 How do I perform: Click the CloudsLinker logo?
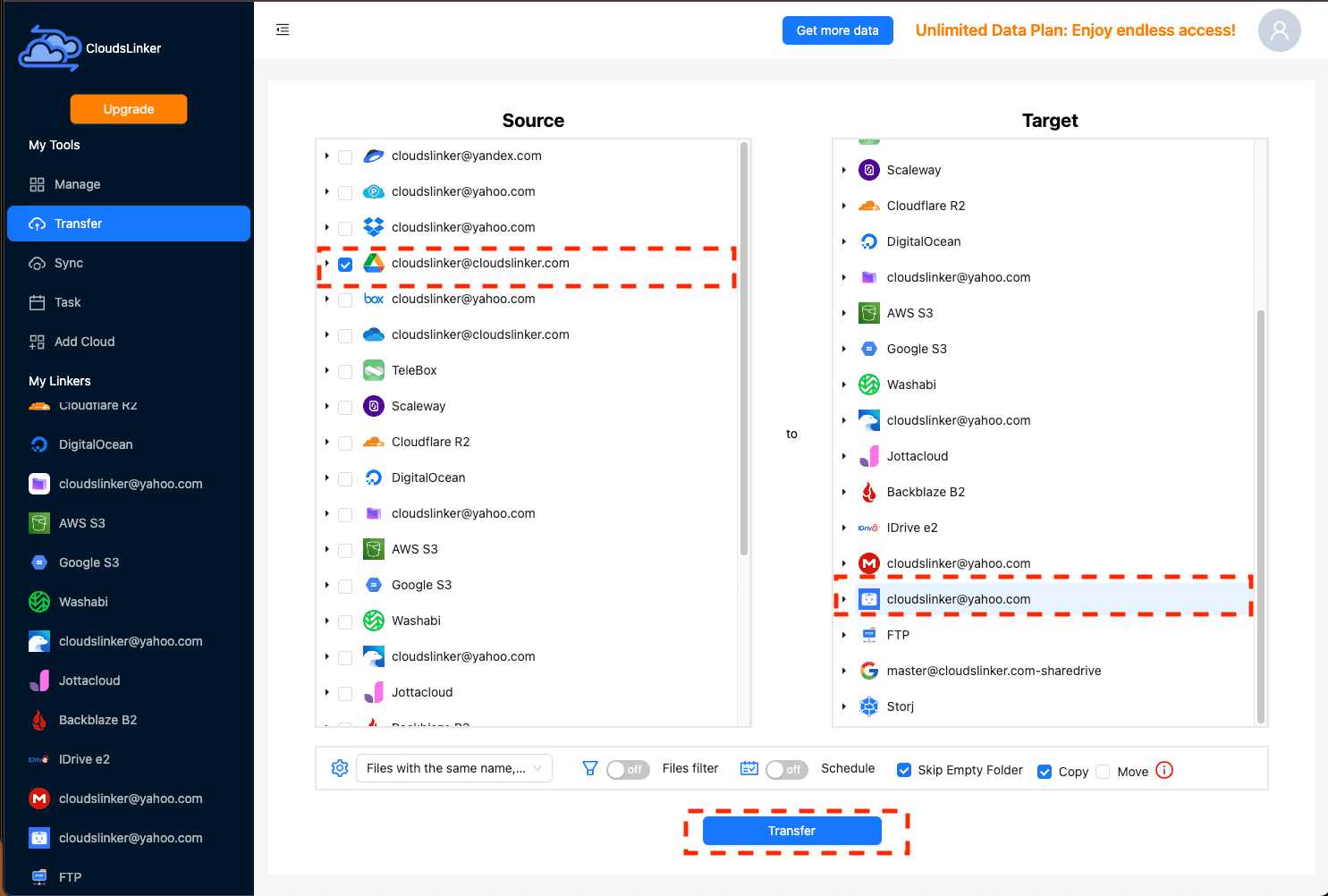50,48
